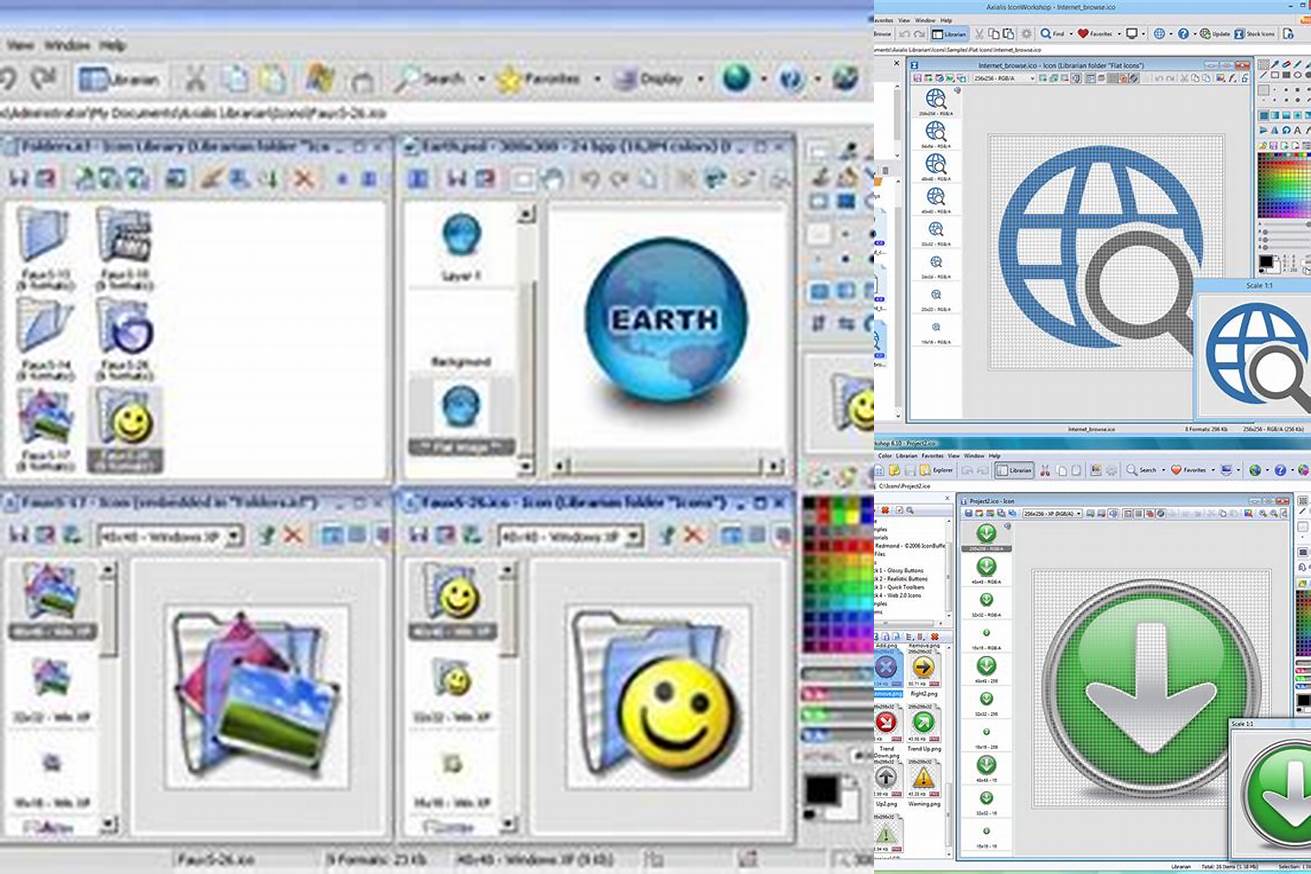Click the Copy icon in the left window toolbar
This screenshot has width=1311, height=874.
tap(234, 78)
